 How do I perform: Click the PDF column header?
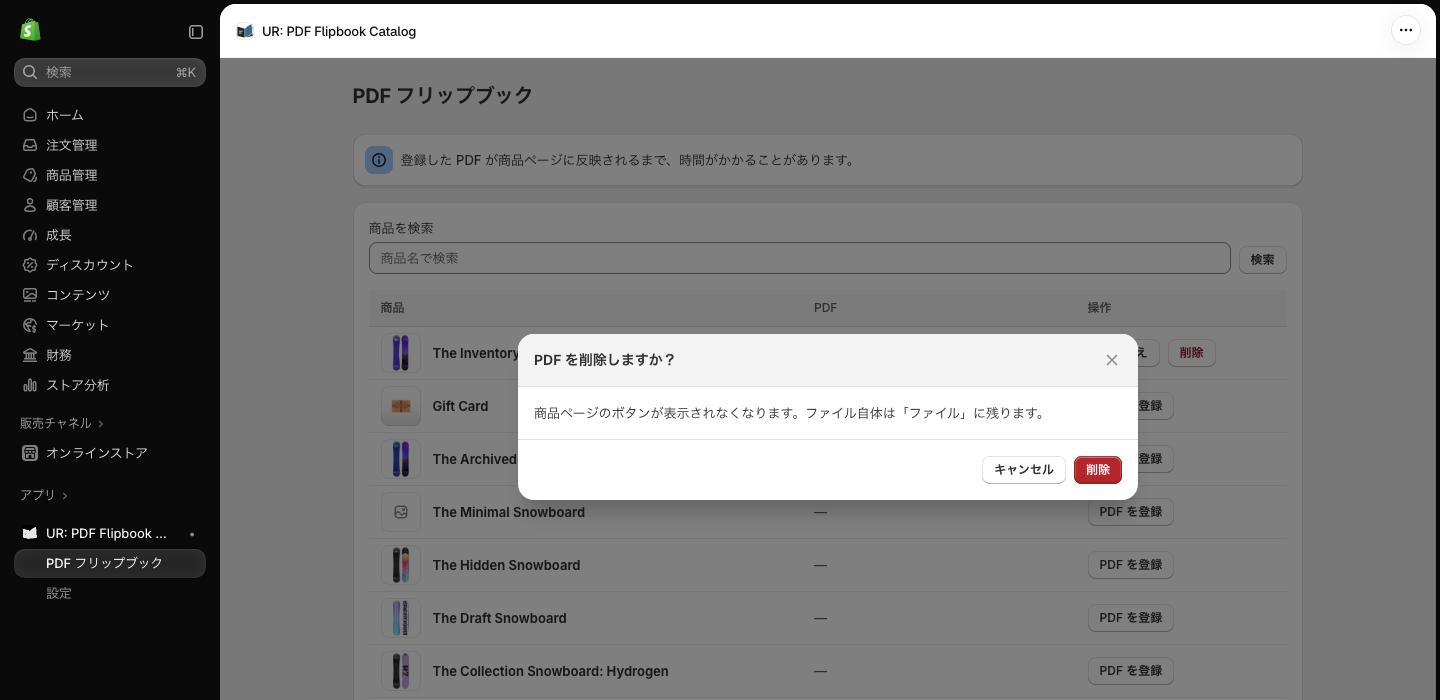point(825,308)
